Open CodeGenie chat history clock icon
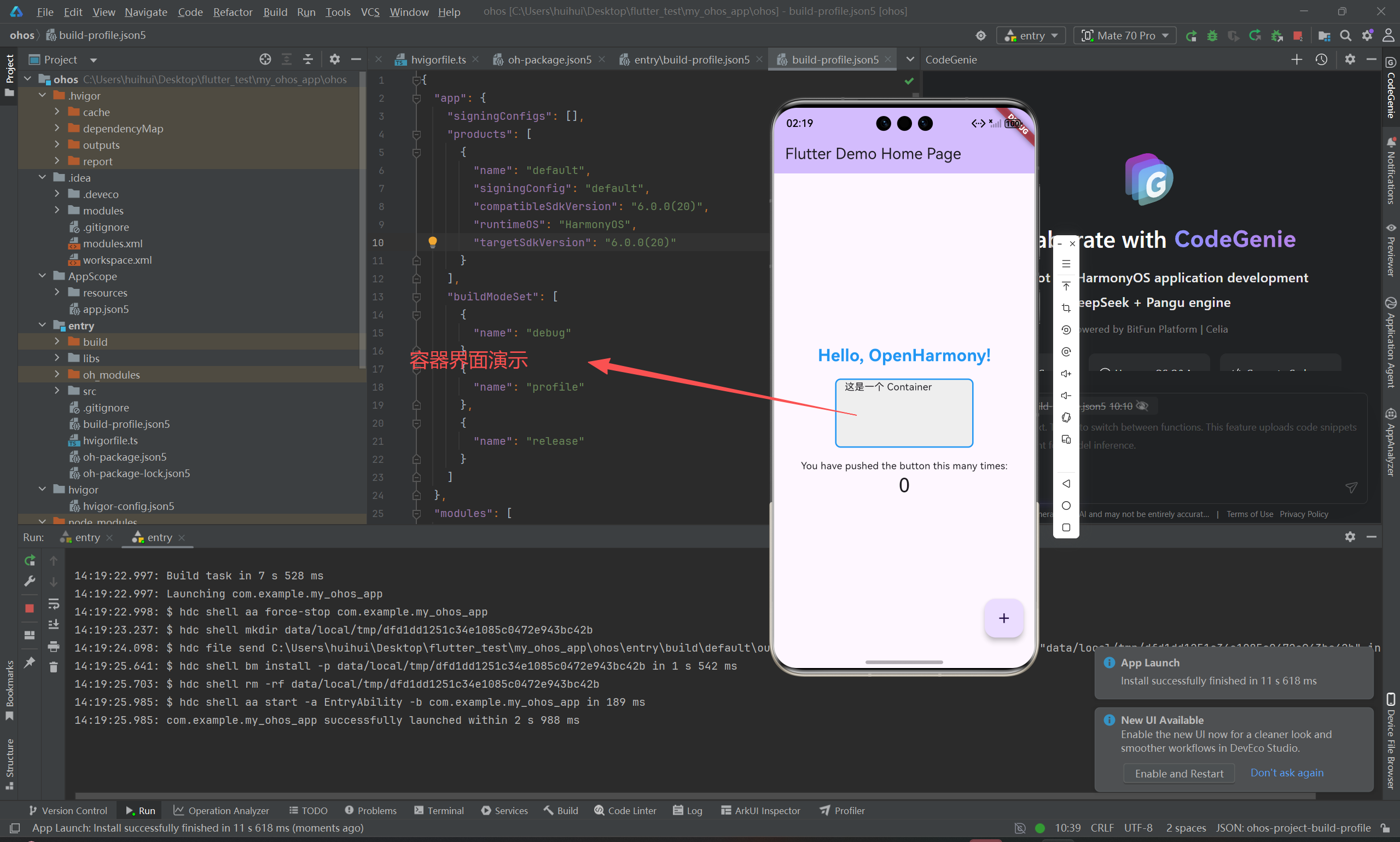 pos(1321,60)
